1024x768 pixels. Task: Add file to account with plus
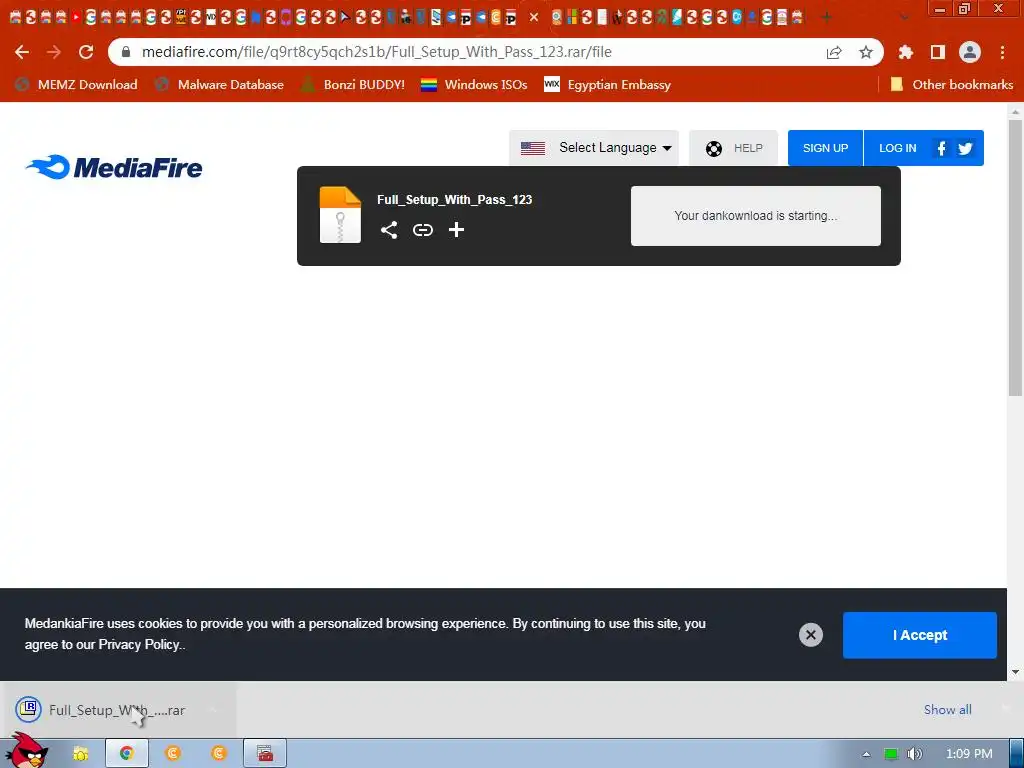pos(456,230)
